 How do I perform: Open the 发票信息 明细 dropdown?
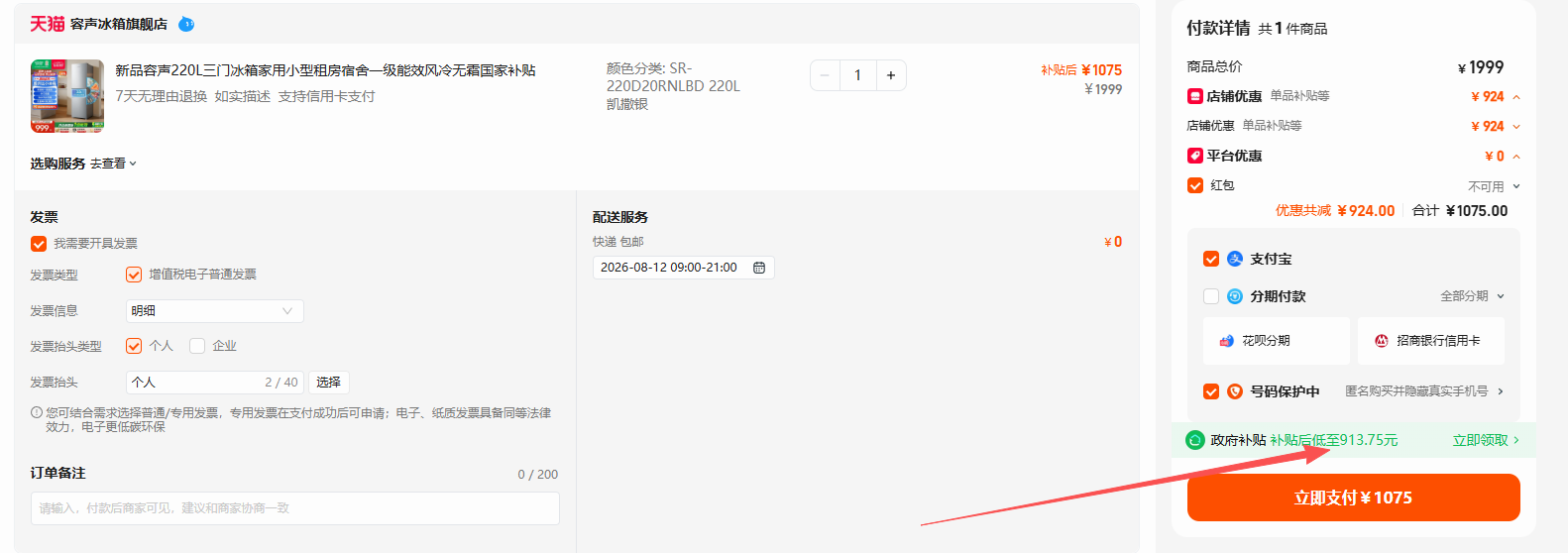214,311
